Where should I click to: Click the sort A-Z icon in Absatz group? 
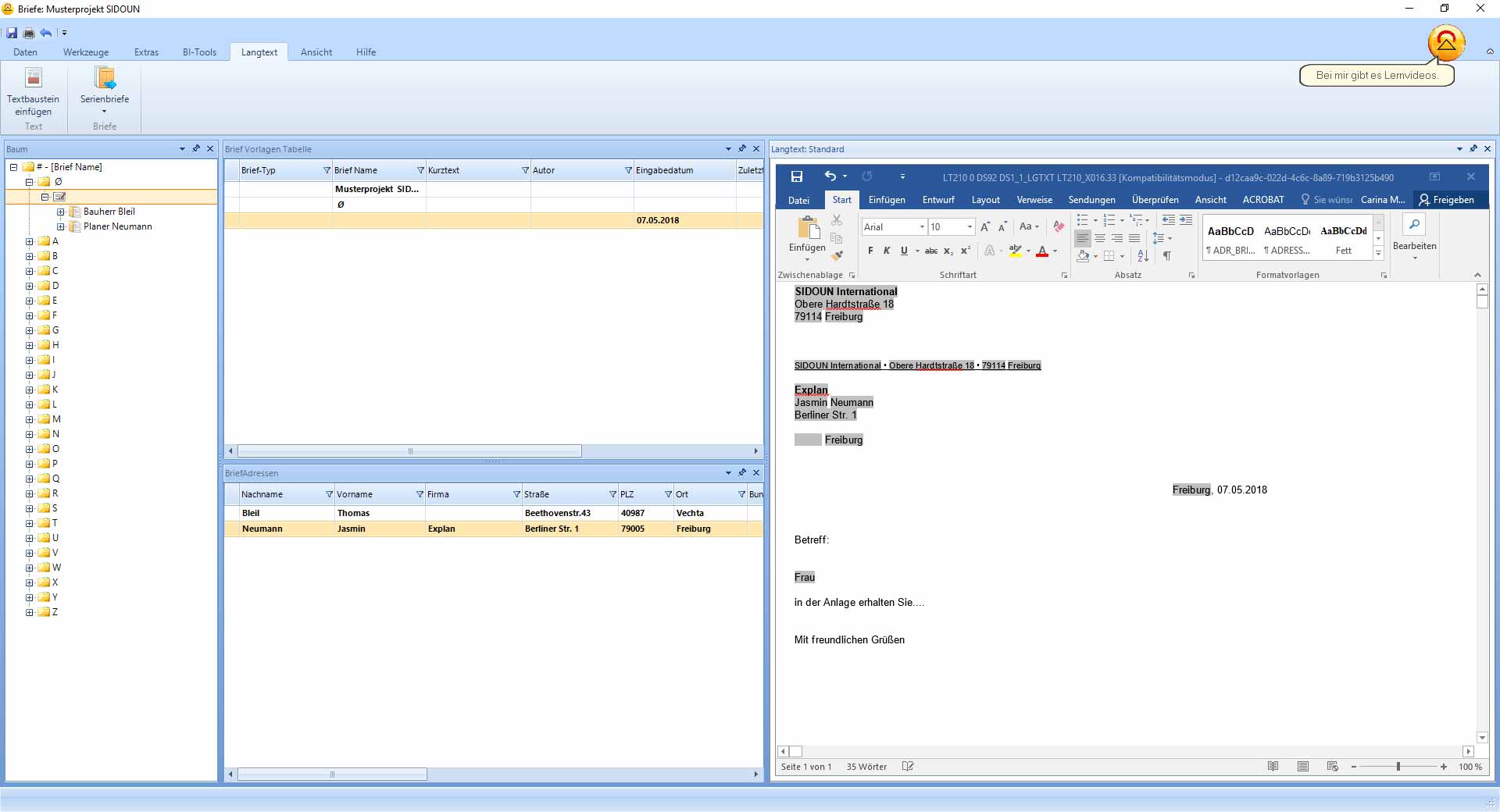tap(1143, 255)
